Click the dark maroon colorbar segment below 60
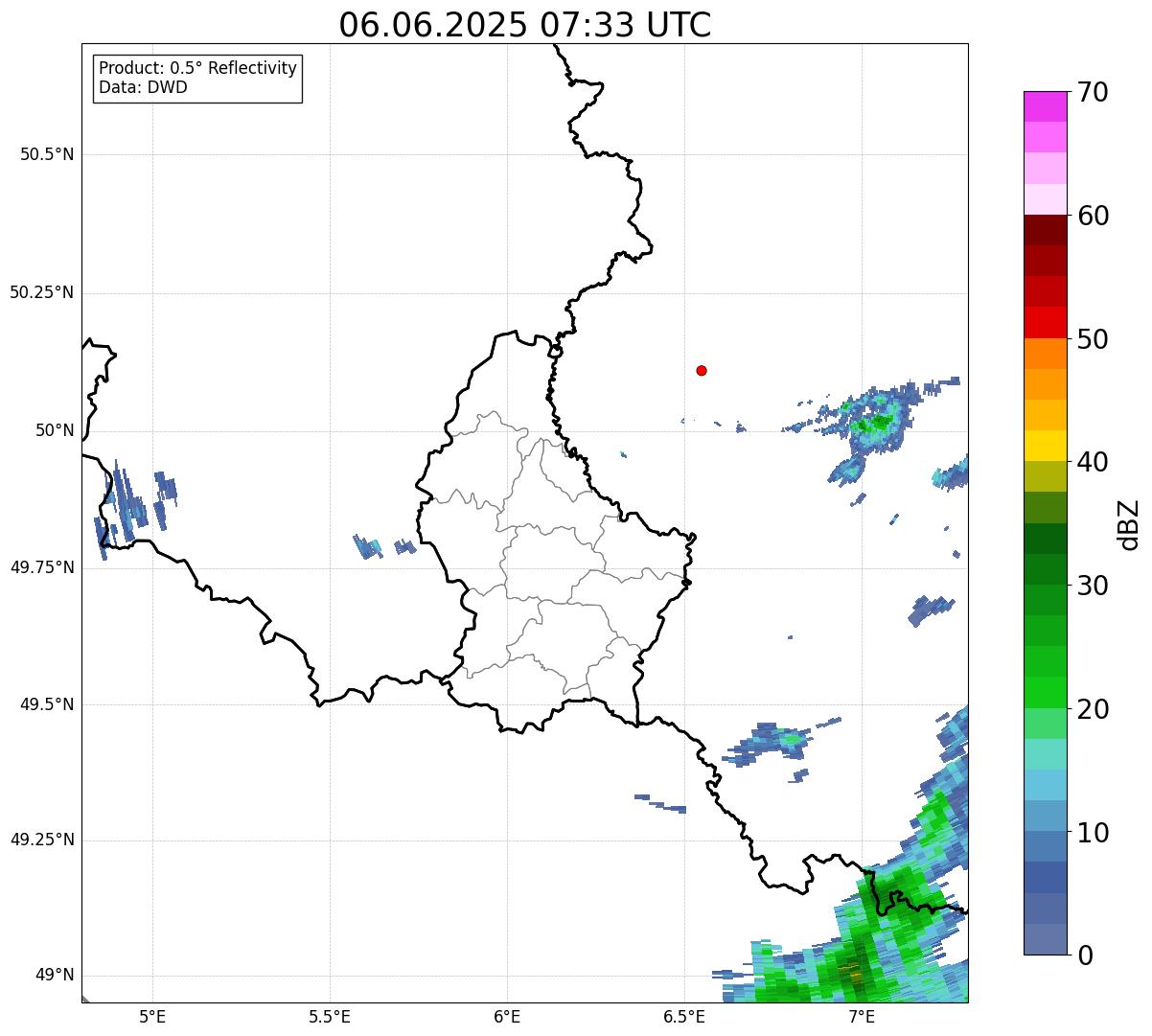This screenshot has height=1036, width=1152. (1045, 230)
